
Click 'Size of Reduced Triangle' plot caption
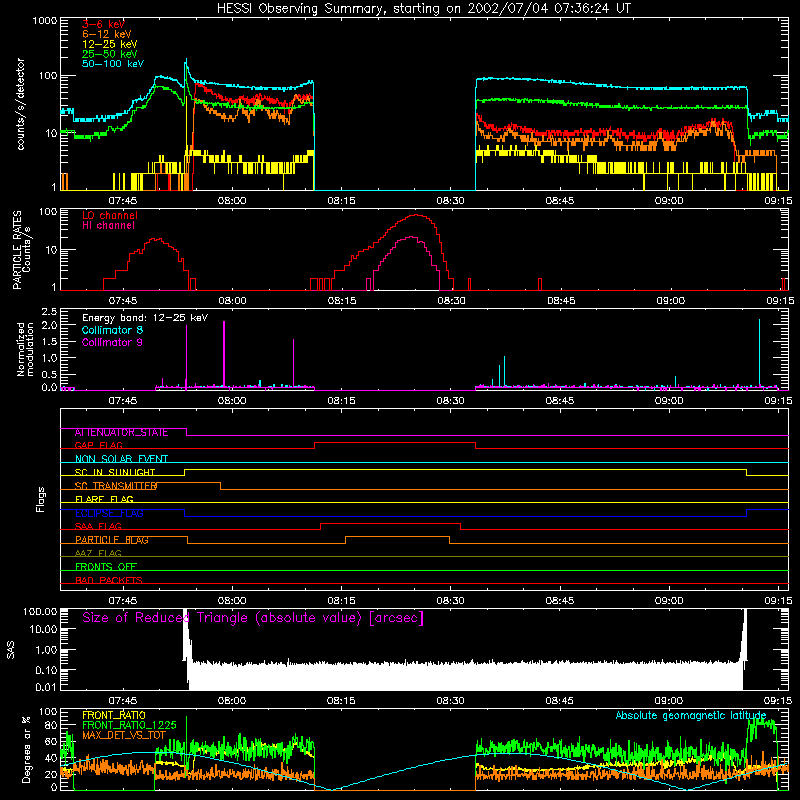(x=253, y=618)
